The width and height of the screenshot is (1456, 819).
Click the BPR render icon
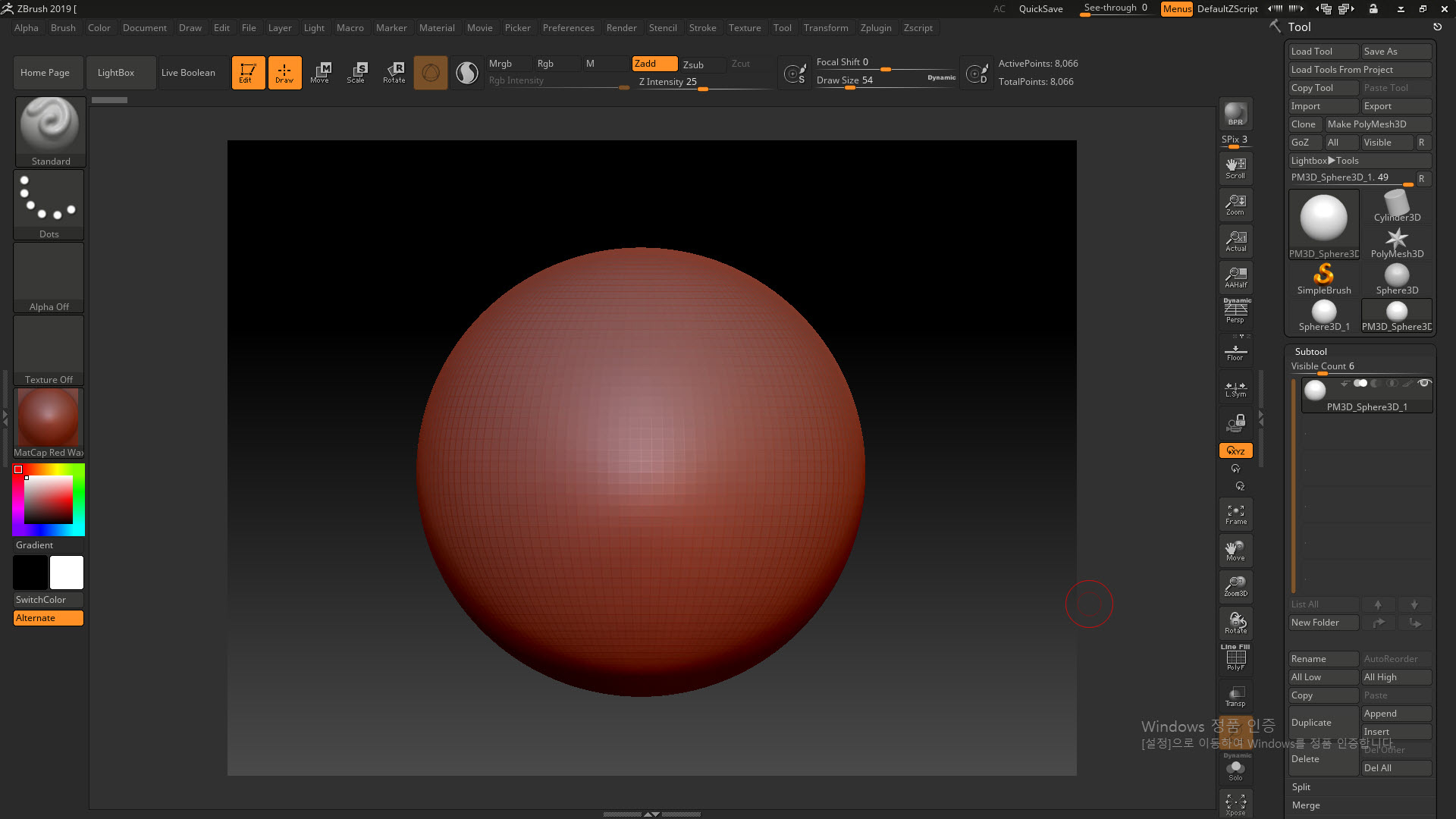(1235, 114)
